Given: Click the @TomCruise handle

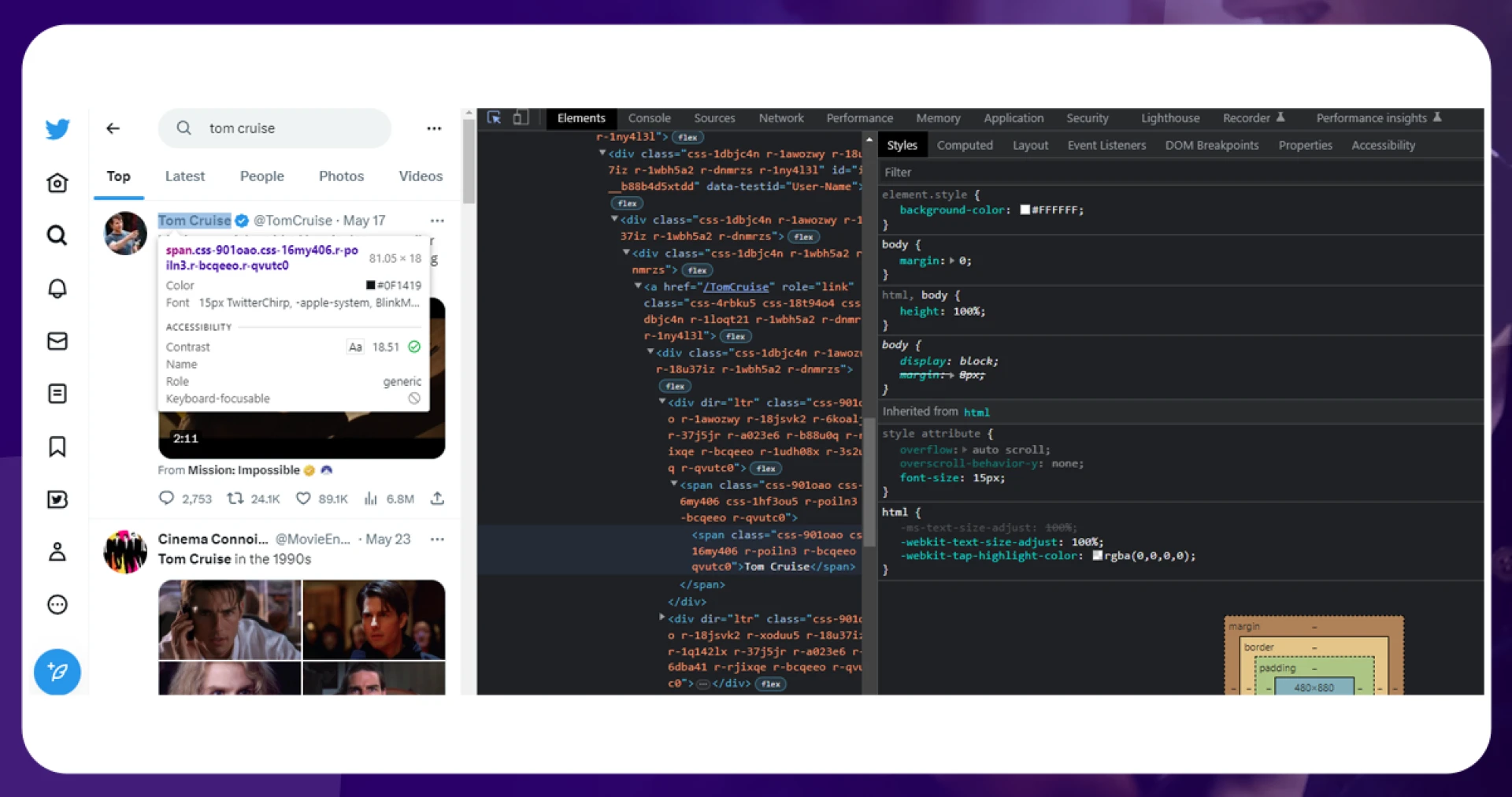Looking at the screenshot, I should coord(292,221).
